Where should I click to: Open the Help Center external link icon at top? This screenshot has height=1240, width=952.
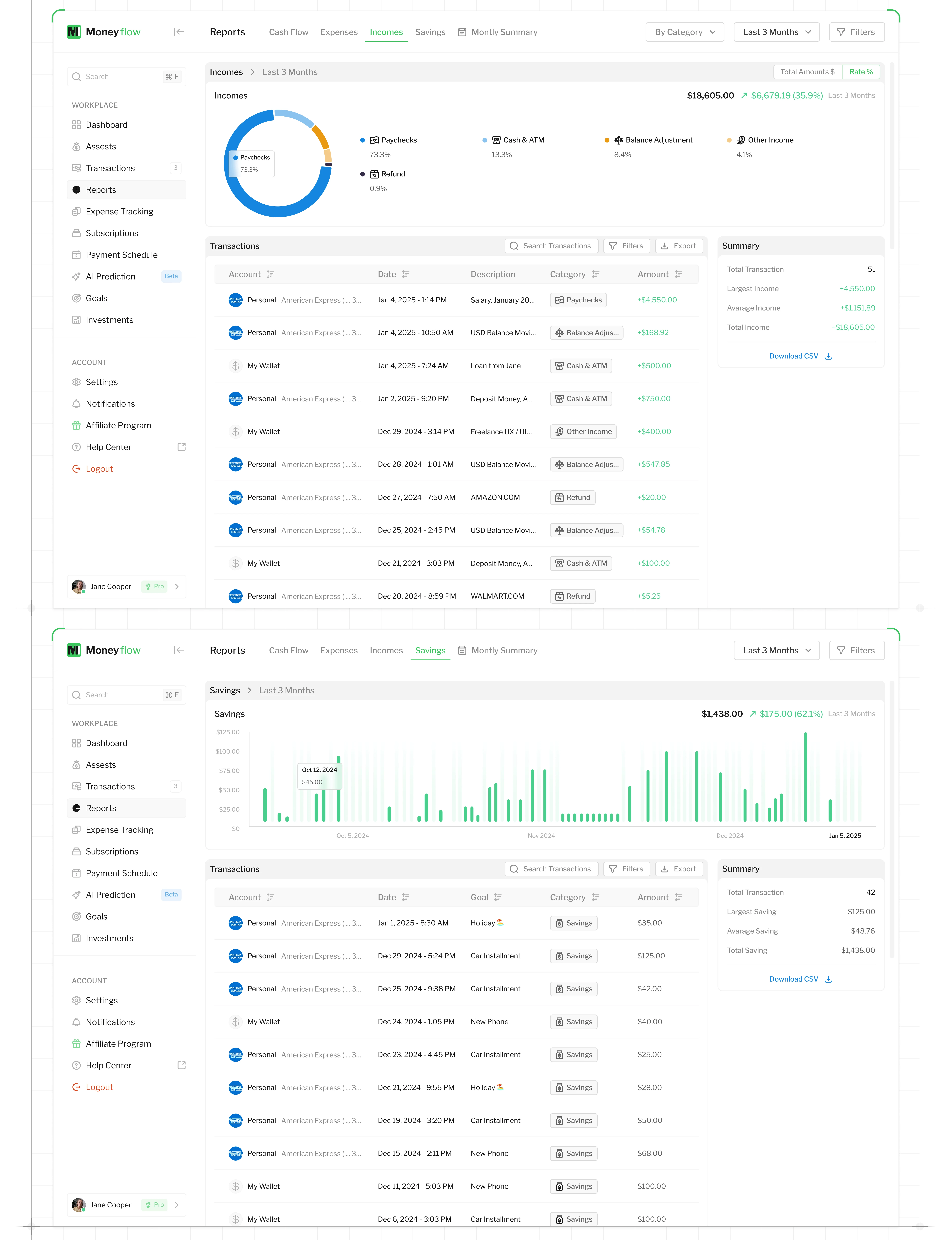coord(181,447)
